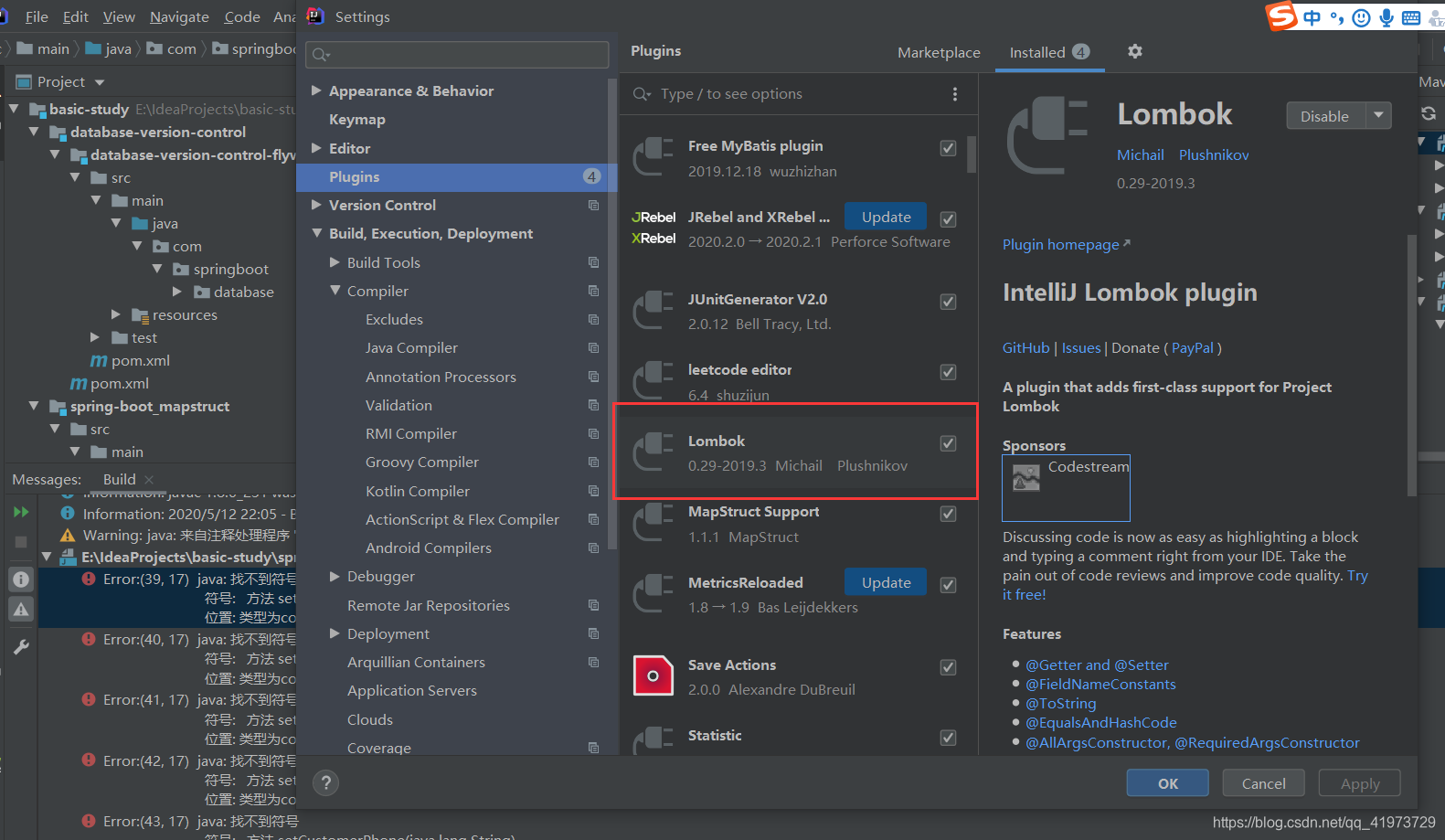The image size is (1445, 840).
Task: Click the Sogou emoji face icon
Action: coord(1361,17)
